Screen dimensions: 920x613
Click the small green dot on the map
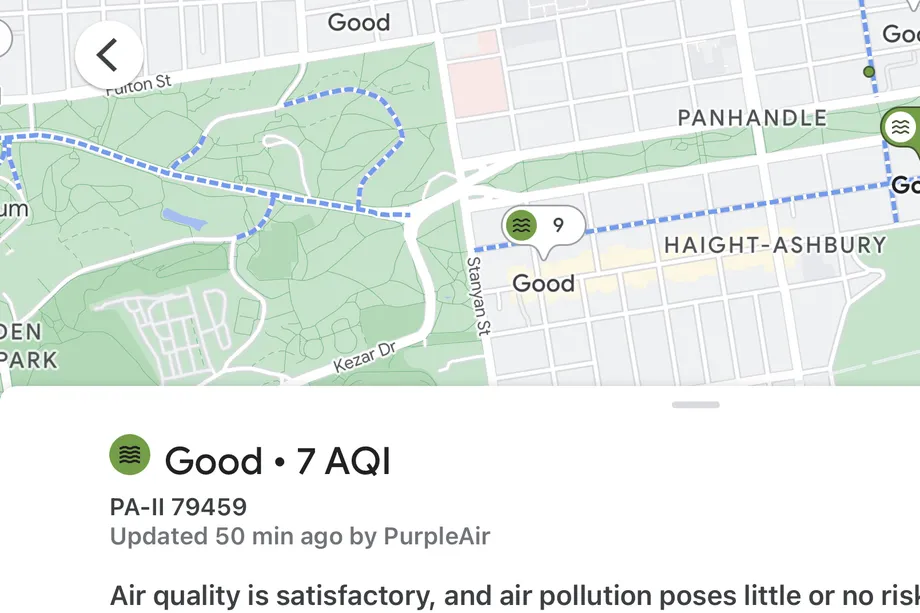(869, 72)
